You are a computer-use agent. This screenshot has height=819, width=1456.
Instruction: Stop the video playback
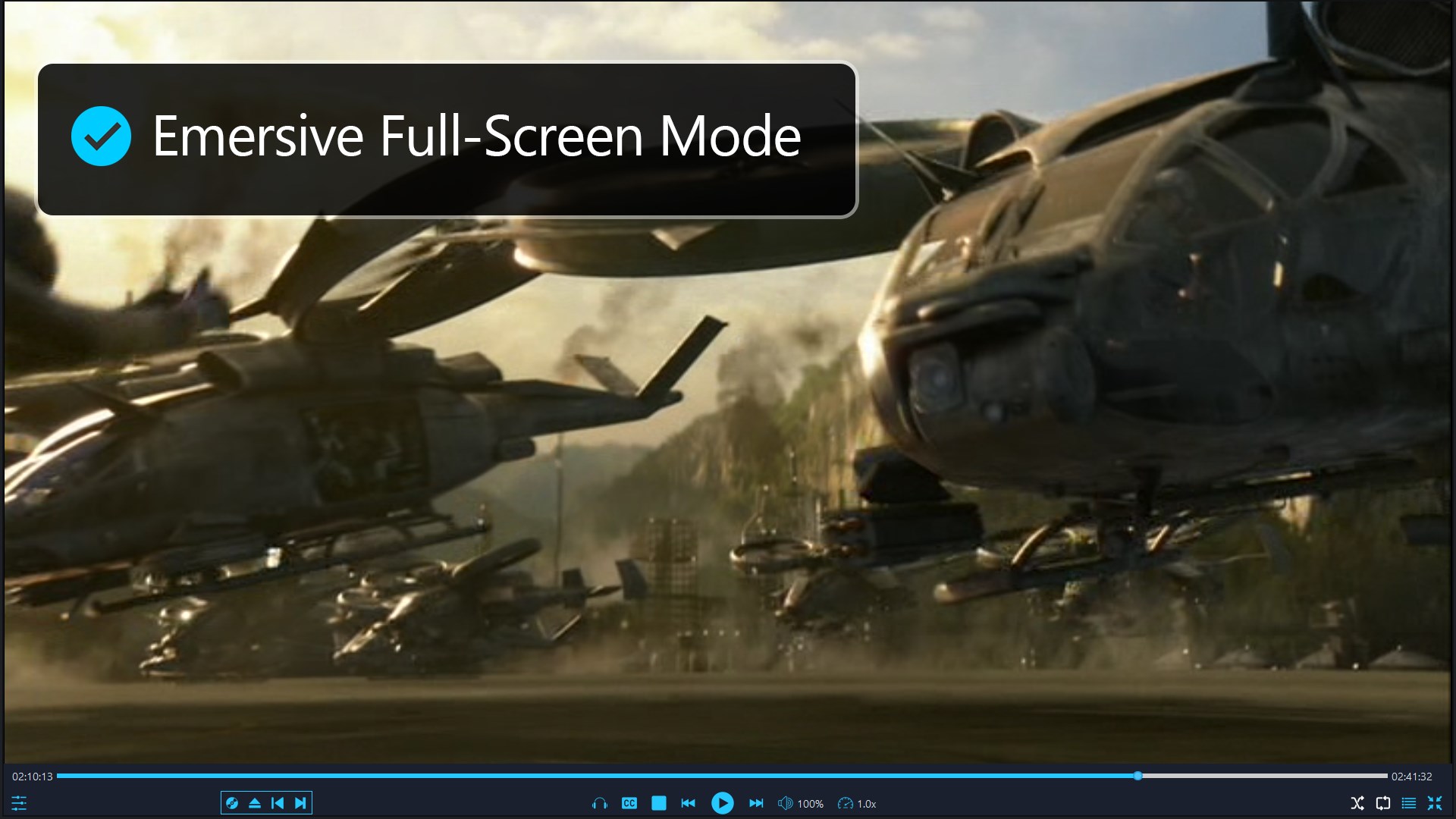658,803
